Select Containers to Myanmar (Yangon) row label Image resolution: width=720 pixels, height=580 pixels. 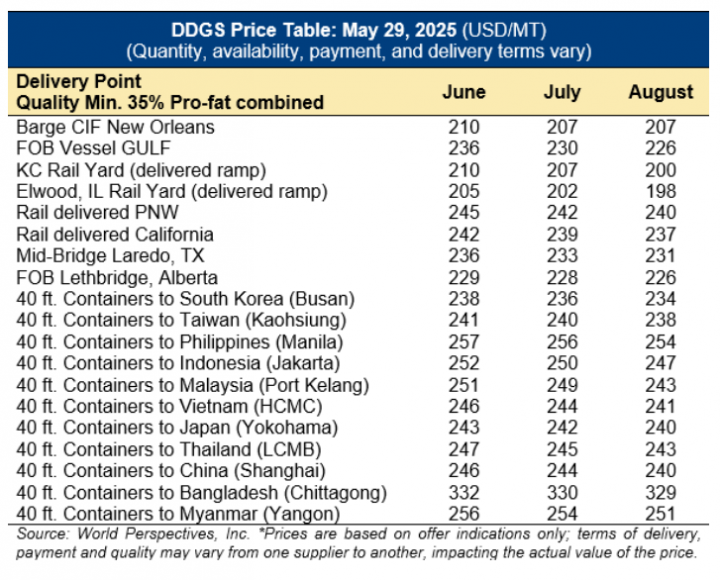click(178, 514)
